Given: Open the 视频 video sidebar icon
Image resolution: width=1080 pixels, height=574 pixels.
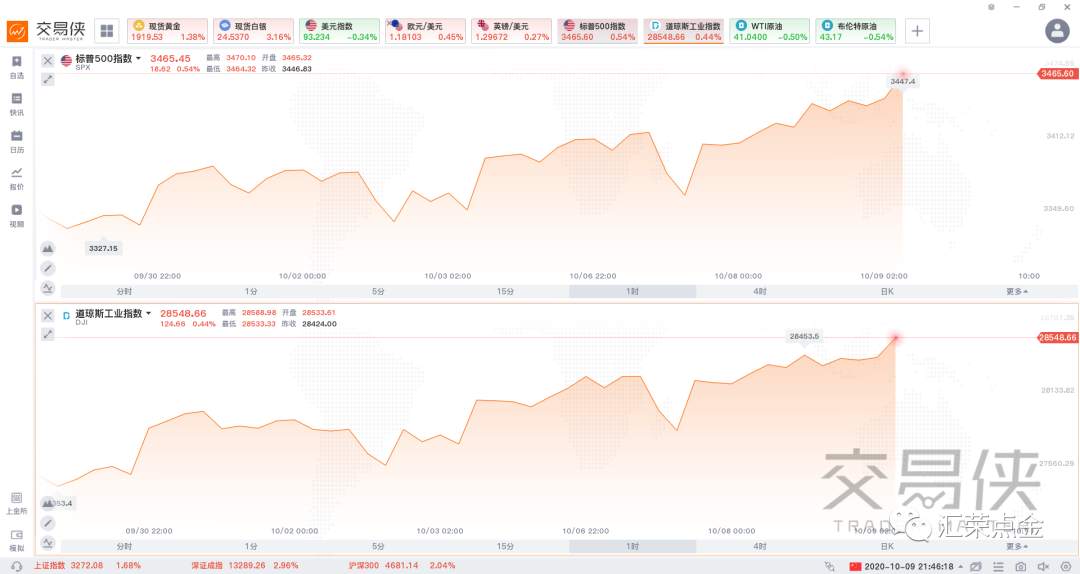Looking at the screenshot, I should (x=17, y=216).
